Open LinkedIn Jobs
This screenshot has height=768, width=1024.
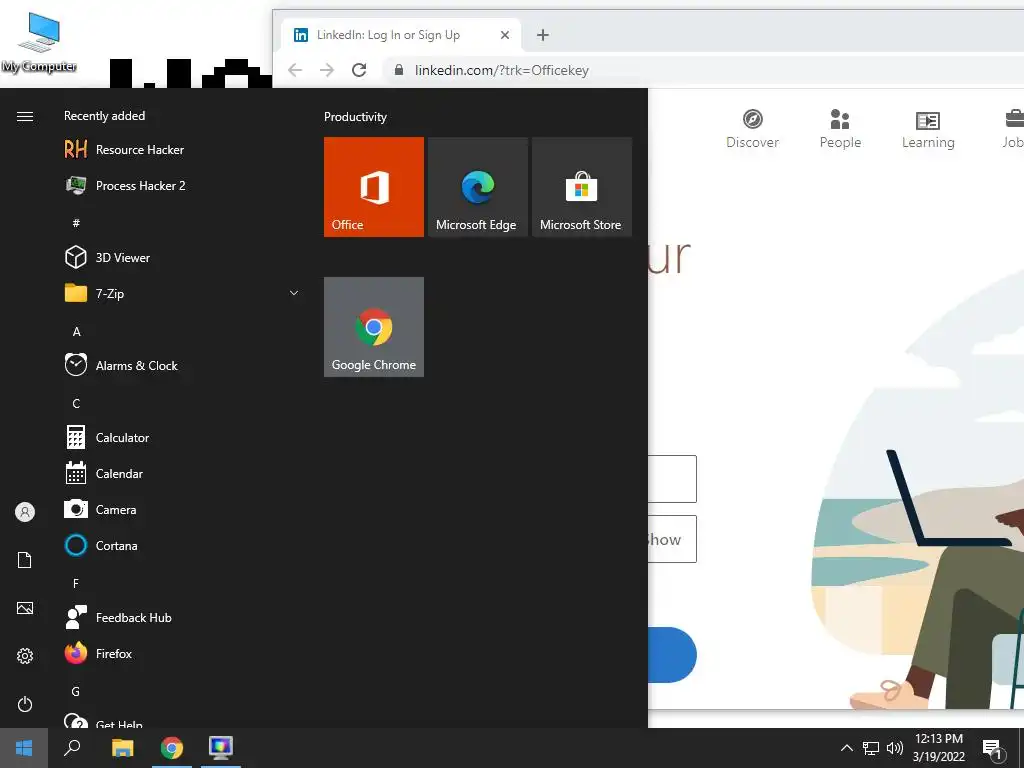click(1013, 129)
